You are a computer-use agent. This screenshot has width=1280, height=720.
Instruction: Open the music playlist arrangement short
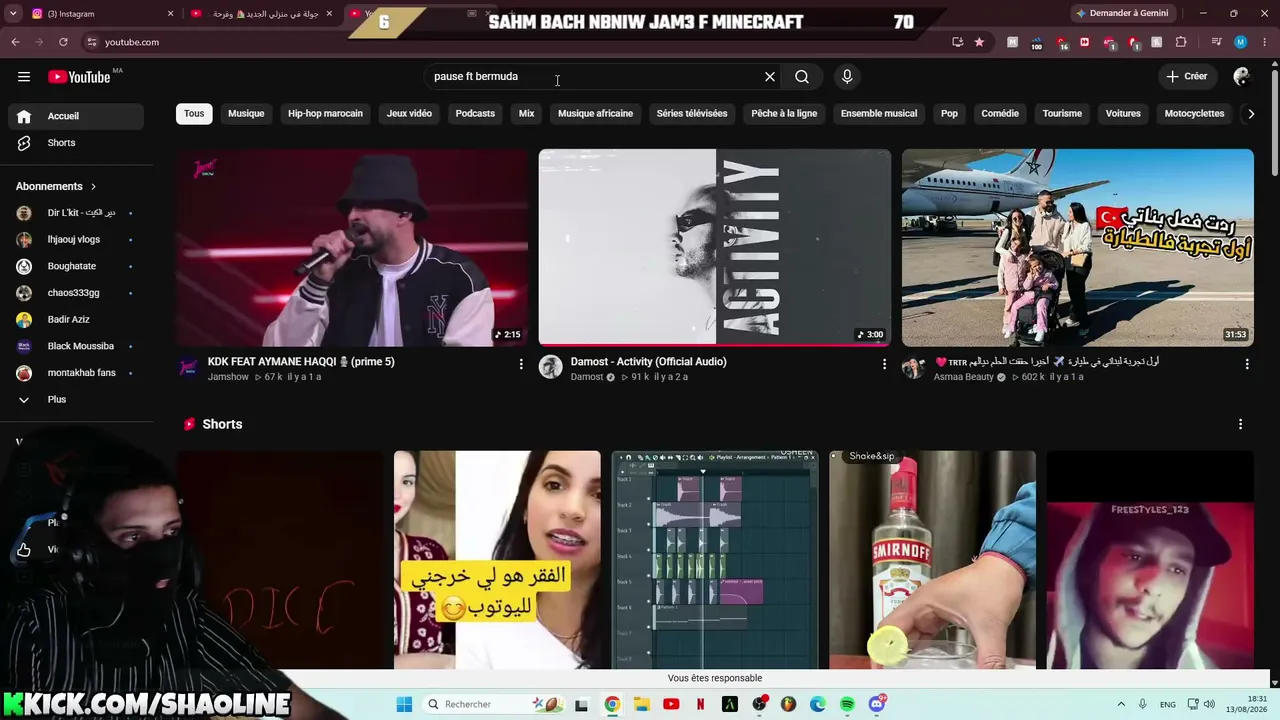(715, 560)
